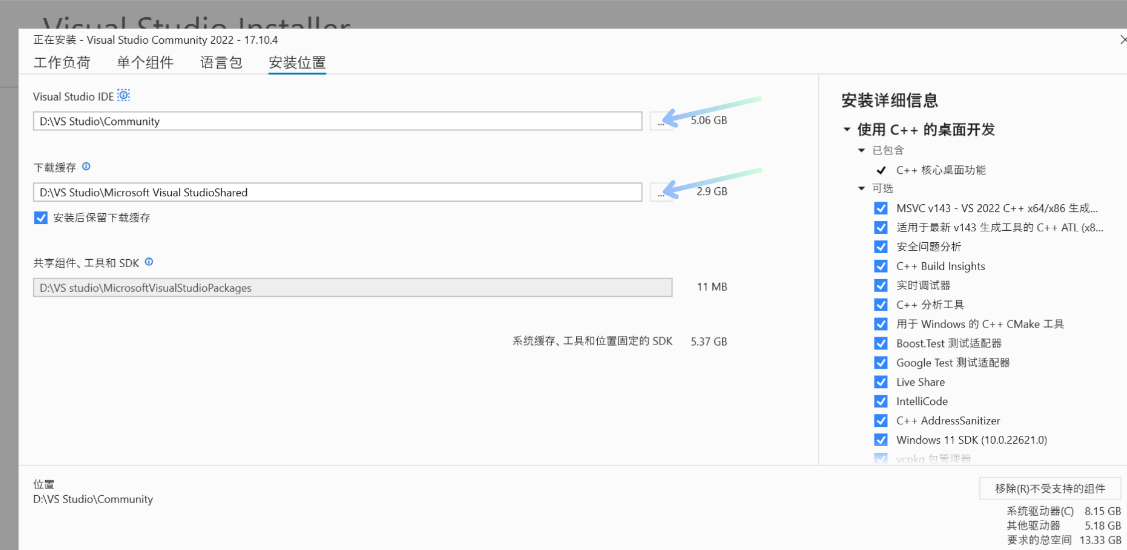Browse for Visual Studio IDE install folder
Image resolution: width=1127 pixels, height=550 pixels.
pos(661,122)
